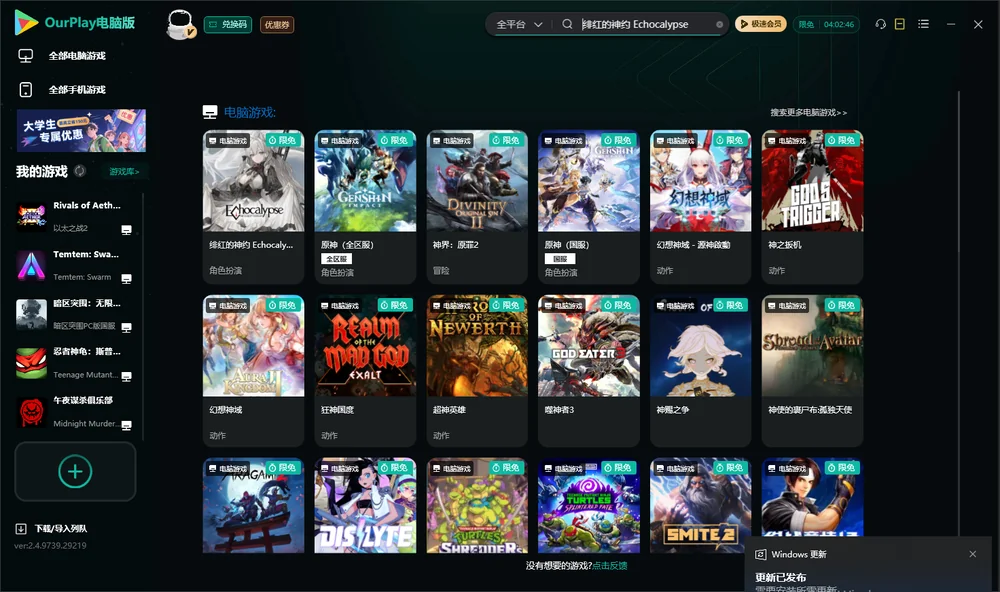Image resolution: width=1000 pixels, height=592 pixels.
Task: Click the 搜索更多电脑游戏 link
Action: [x=808, y=113]
